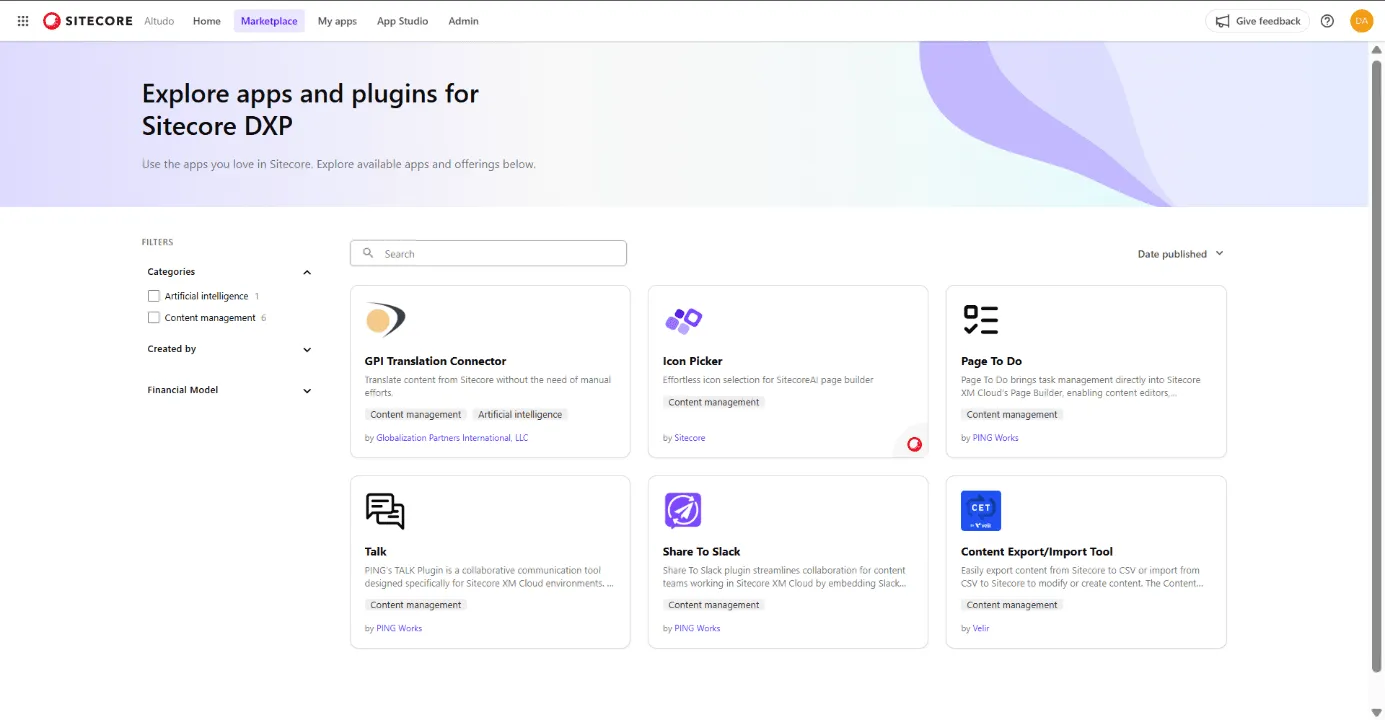Image resolution: width=1385 pixels, height=720 pixels.
Task: Open the PING Works publisher link under Talk
Action: tap(399, 627)
